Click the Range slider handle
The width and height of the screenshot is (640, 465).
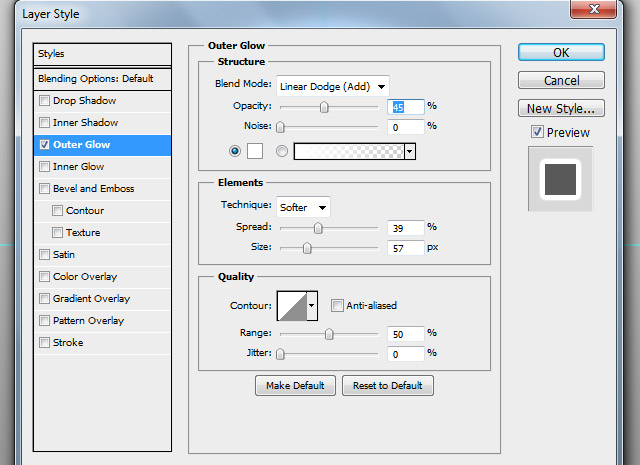pos(329,334)
